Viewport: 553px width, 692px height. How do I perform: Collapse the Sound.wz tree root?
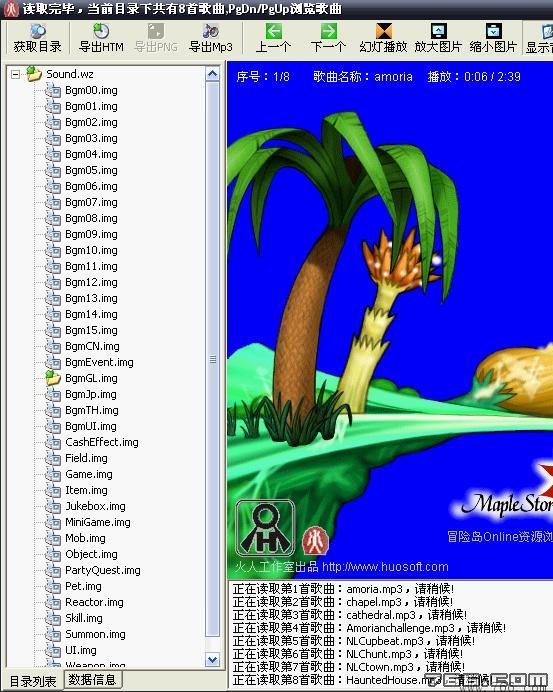(15, 74)
